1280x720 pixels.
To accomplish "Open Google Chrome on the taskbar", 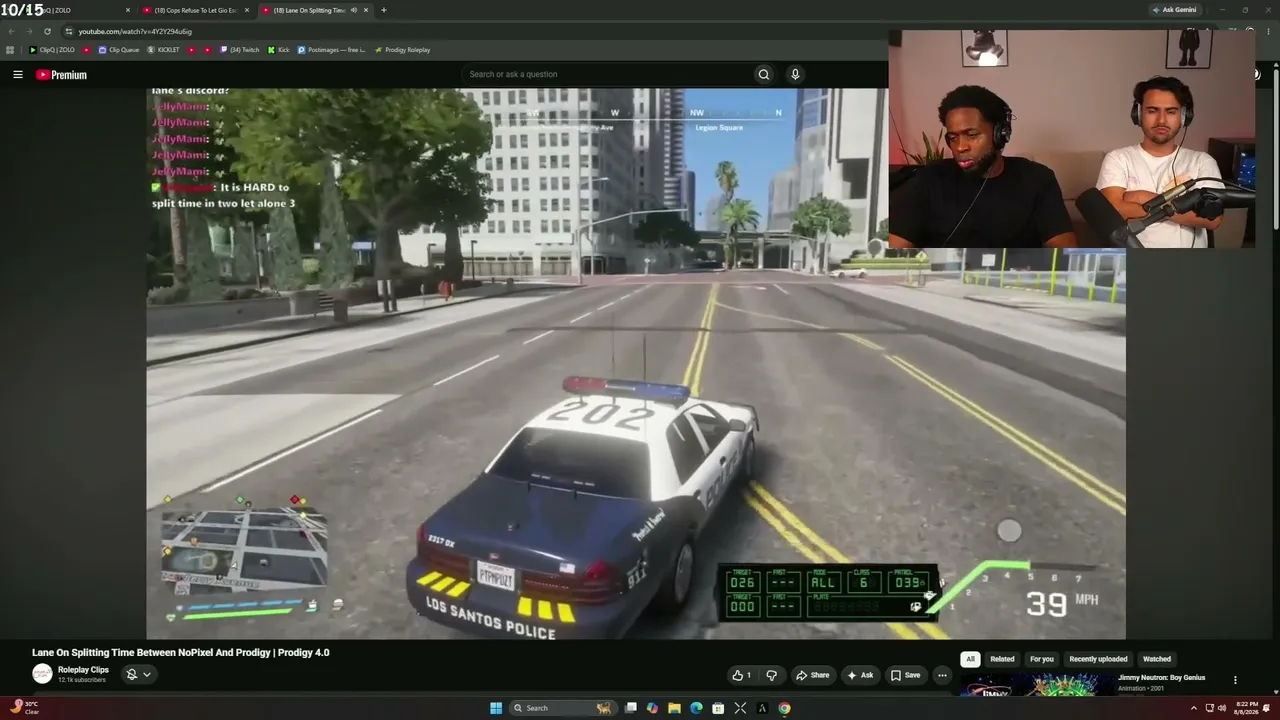I will point(785,708).
